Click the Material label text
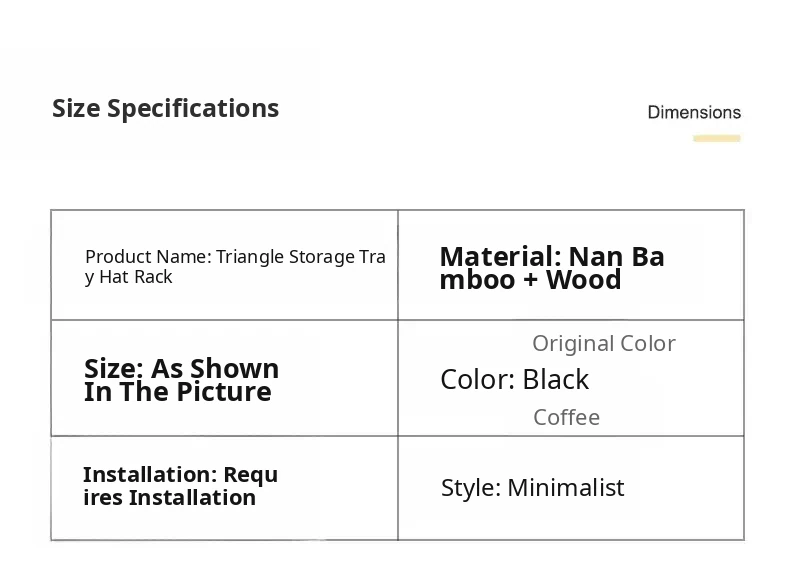The height and width of the screenshot is (585, 790). 499,257
